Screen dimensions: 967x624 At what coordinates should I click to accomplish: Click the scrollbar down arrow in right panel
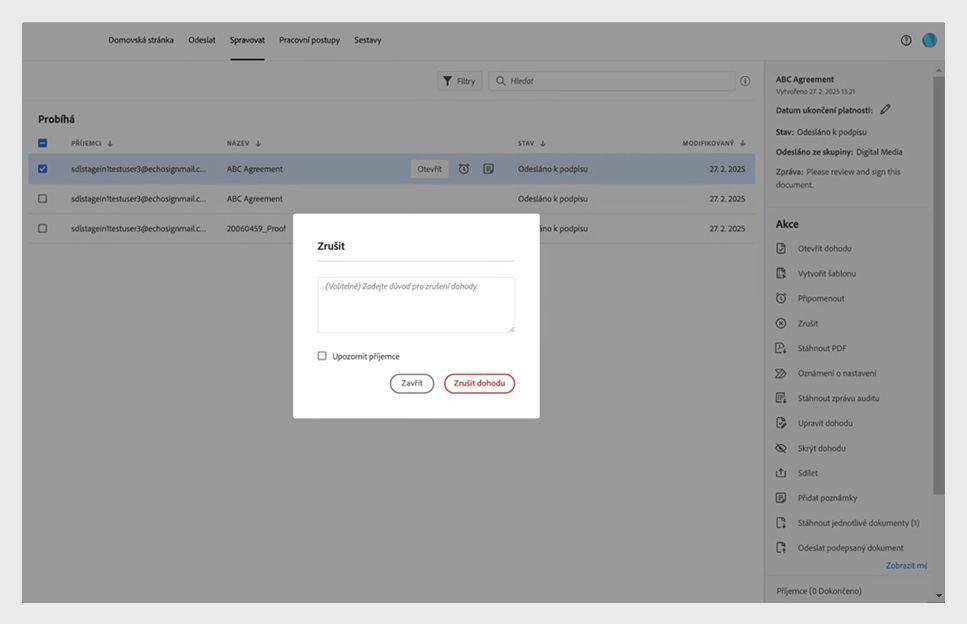939,596
